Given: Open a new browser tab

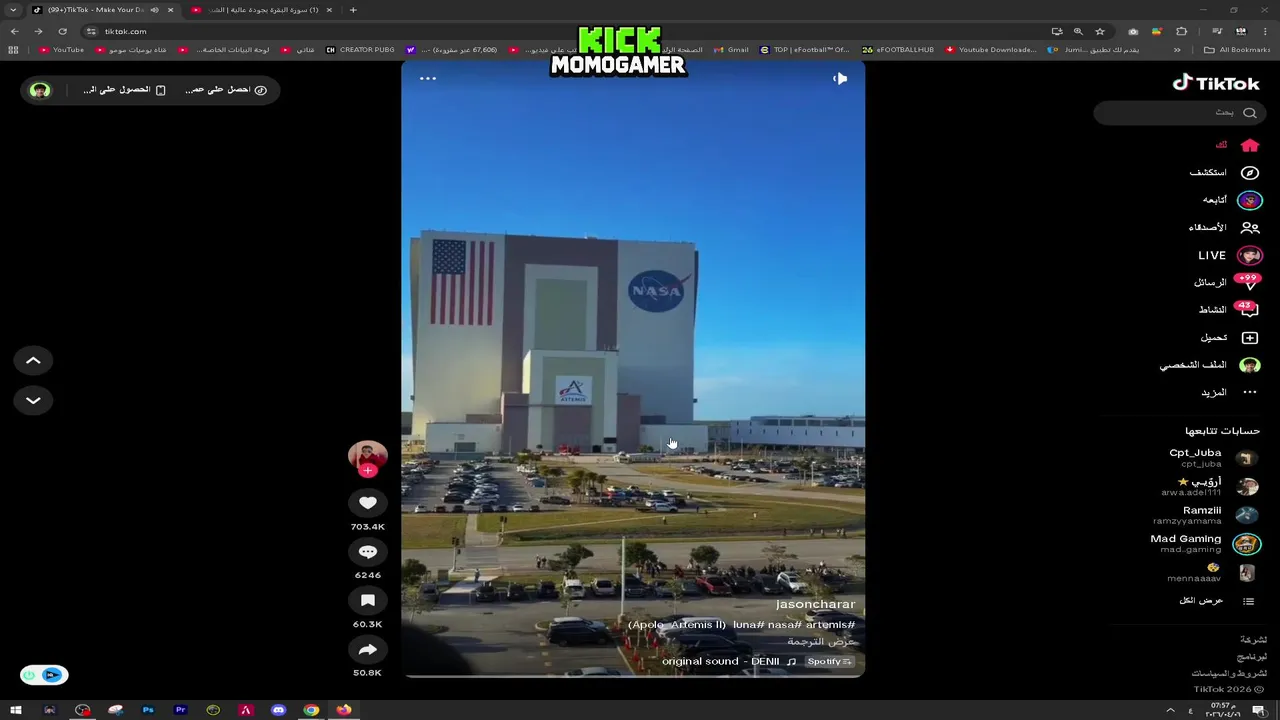Looking at the screenshot, I should pyautogui.click(x=353, y=10).
